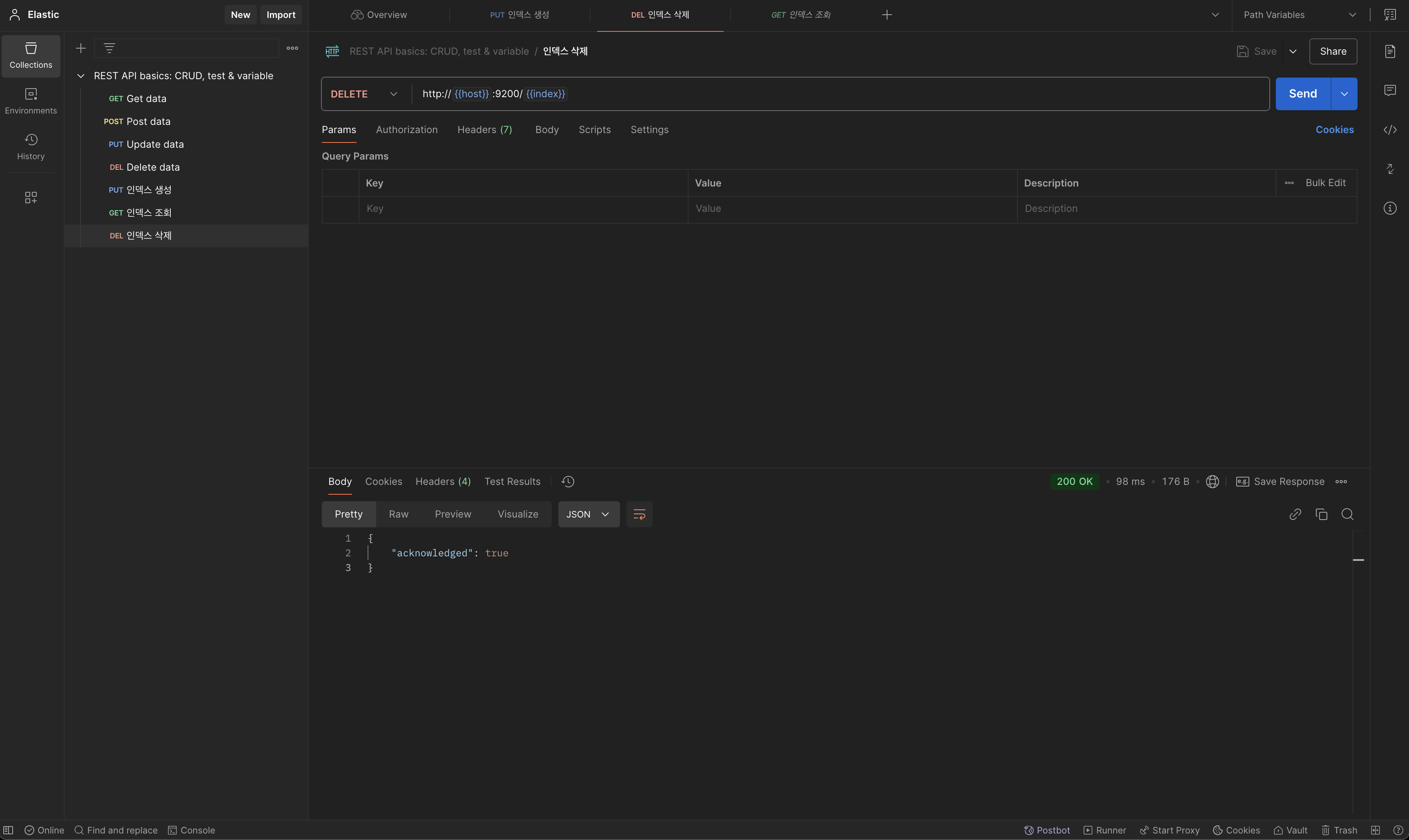Open the documentation icon in right sidebar
Viewport: 1409px width, 840px height.
click(1390, 51)
